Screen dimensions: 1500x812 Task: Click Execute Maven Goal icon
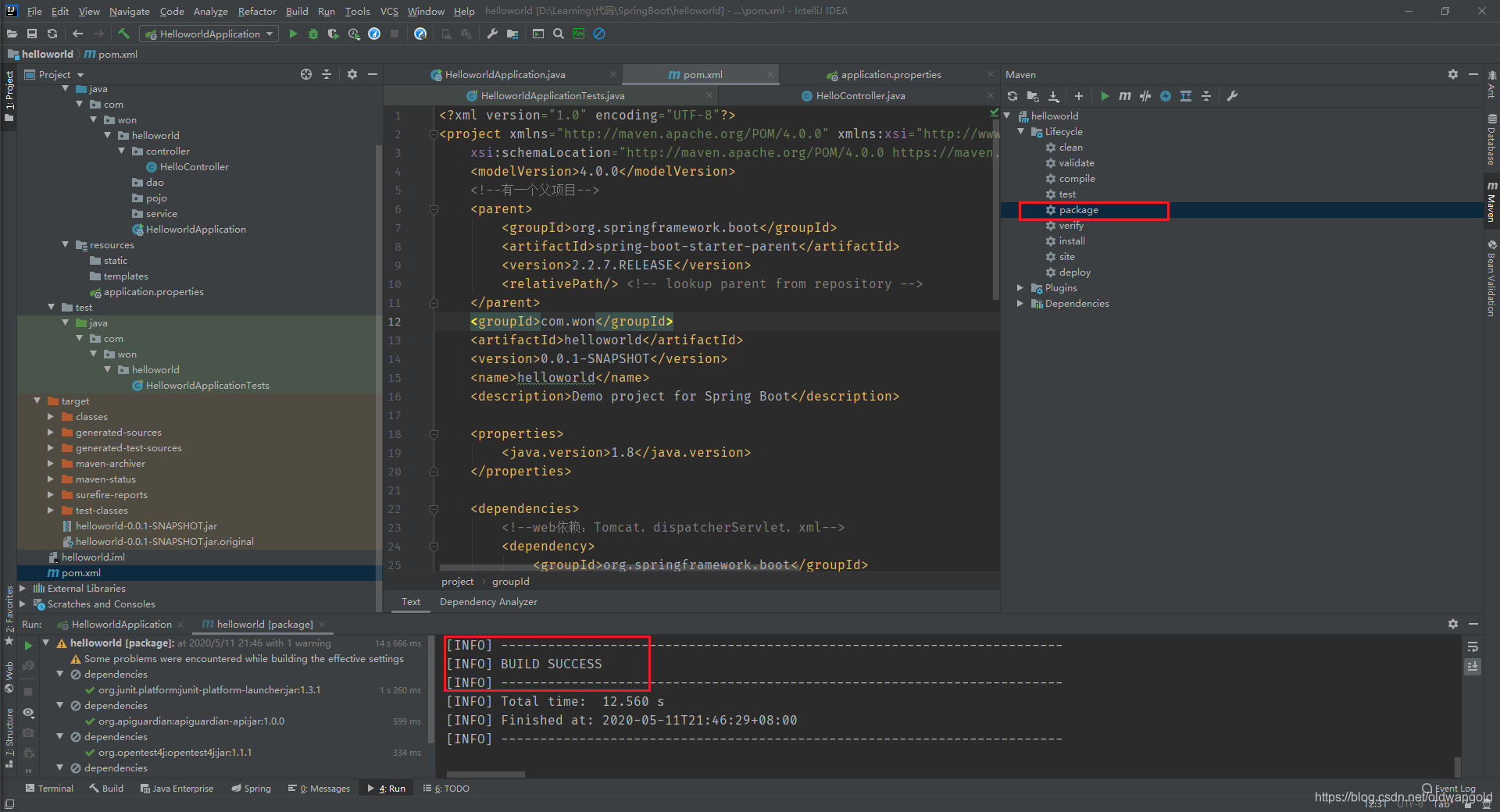click(x=1125, y=96)
